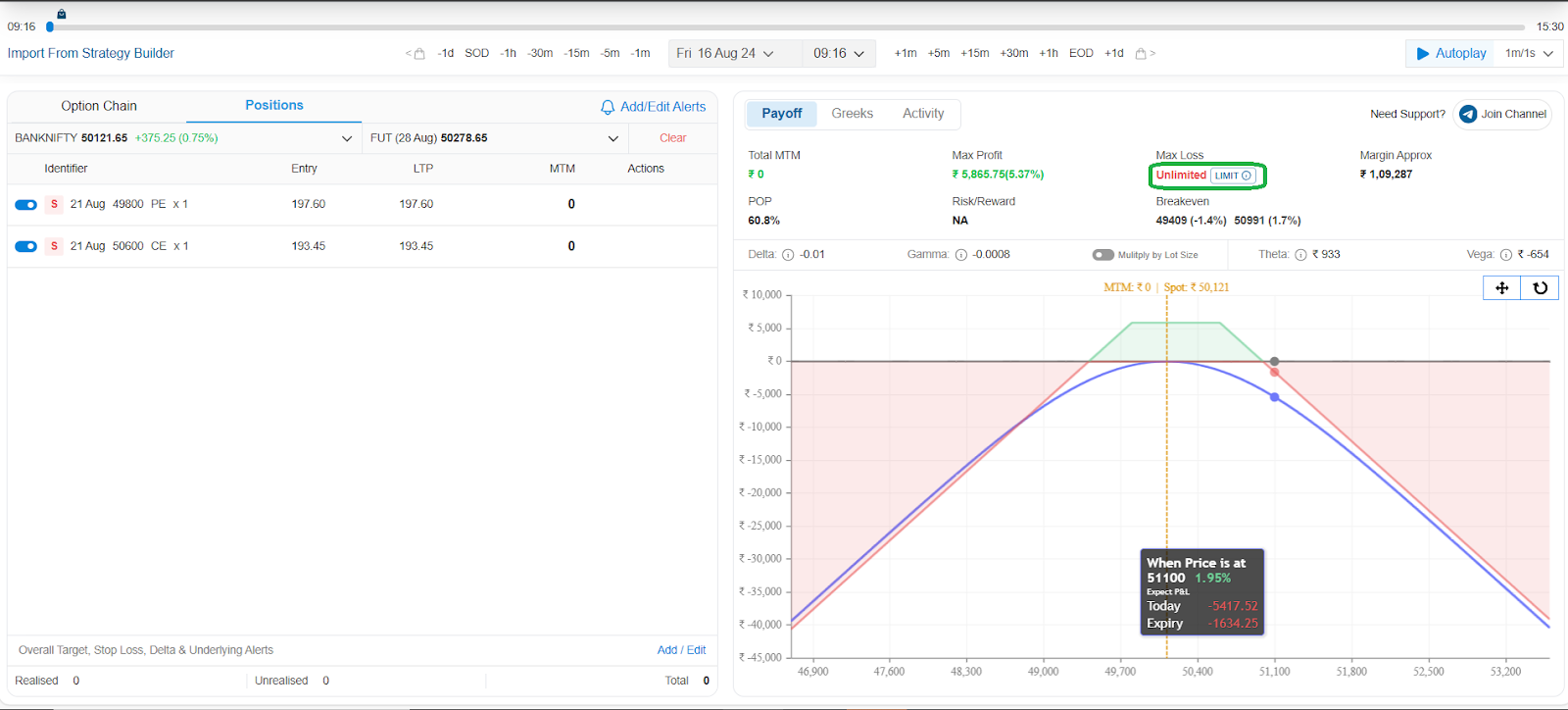
Task: Open the Fri 16 Aug 24 date dropdown
Action: [735, 54]
